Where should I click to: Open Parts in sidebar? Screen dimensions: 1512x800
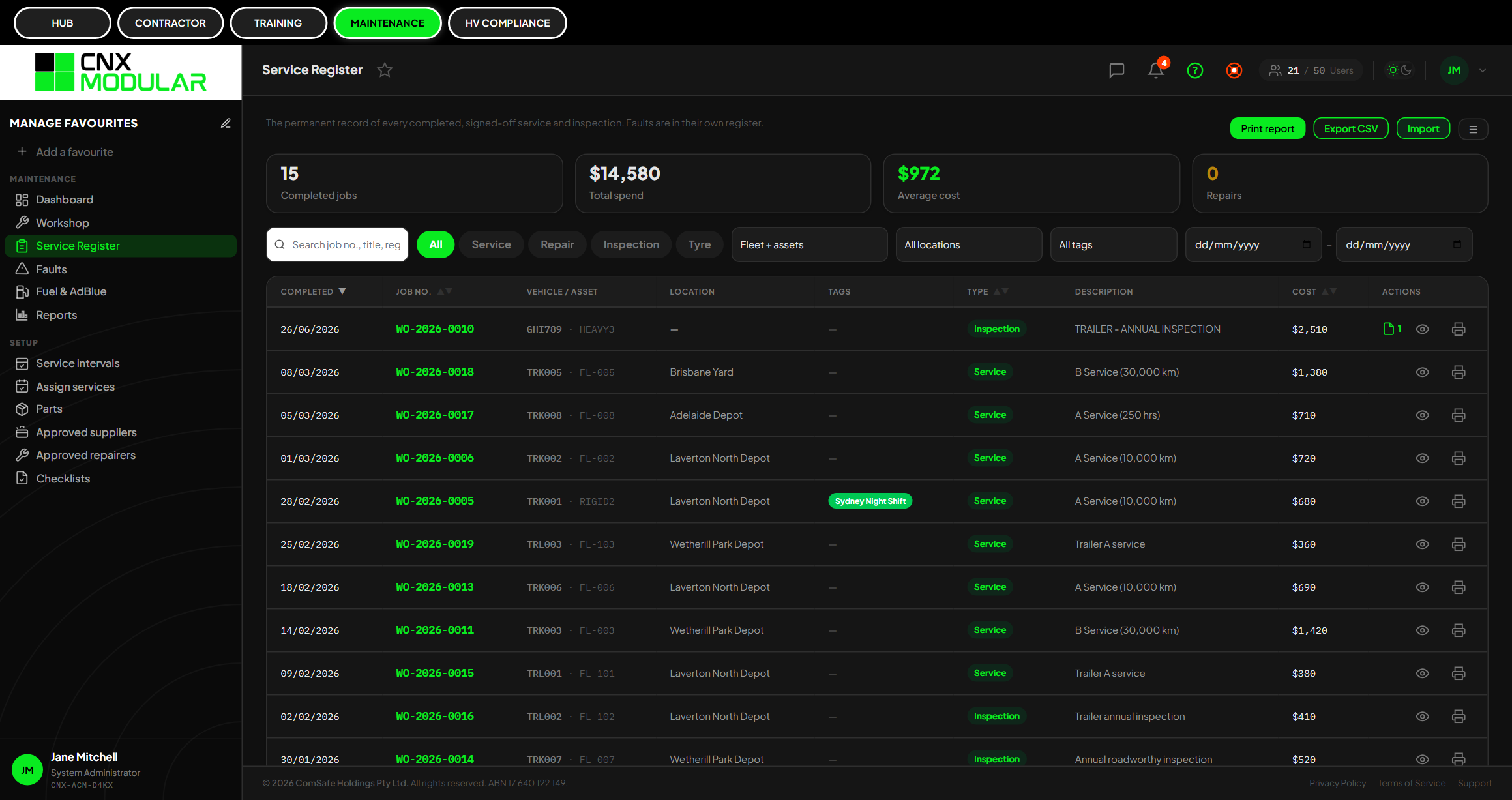click(121, 409)
